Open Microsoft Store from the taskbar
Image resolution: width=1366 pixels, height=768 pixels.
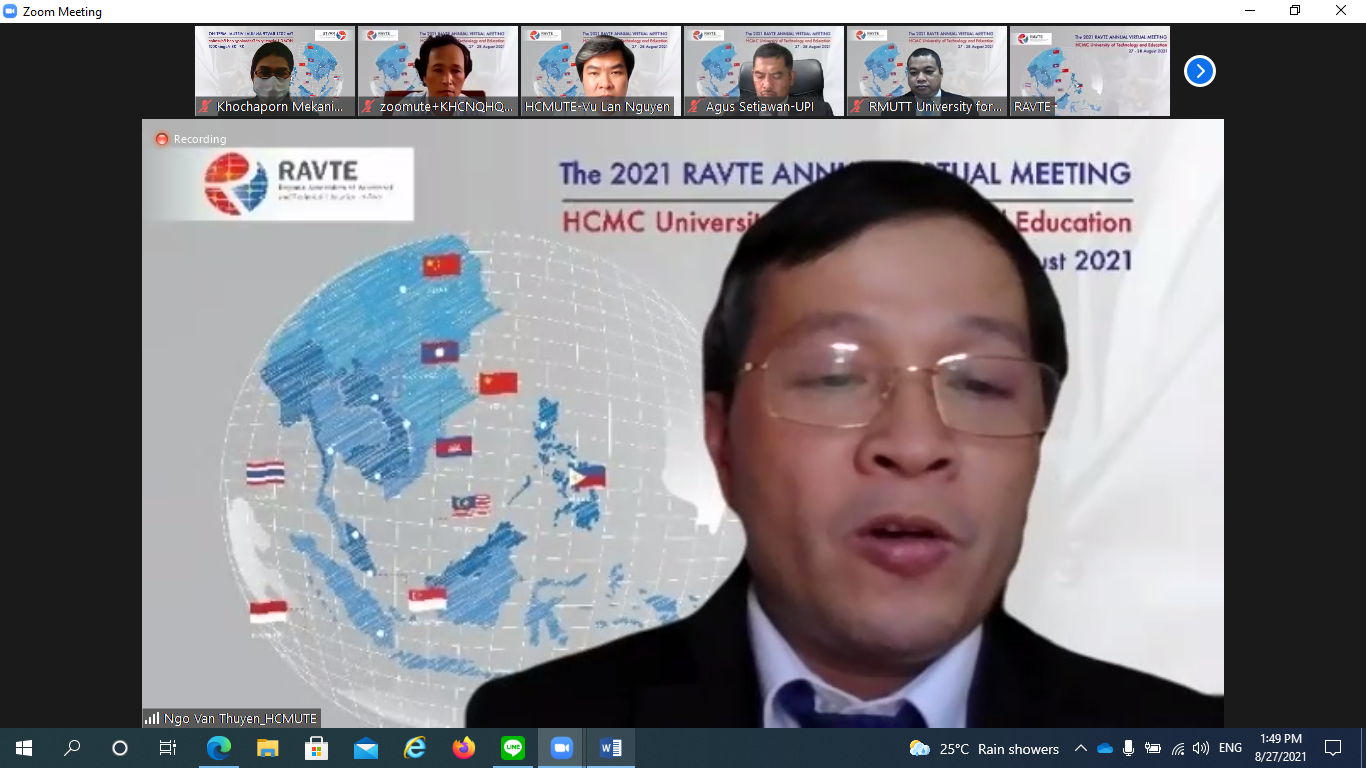(x=316, y=748)
